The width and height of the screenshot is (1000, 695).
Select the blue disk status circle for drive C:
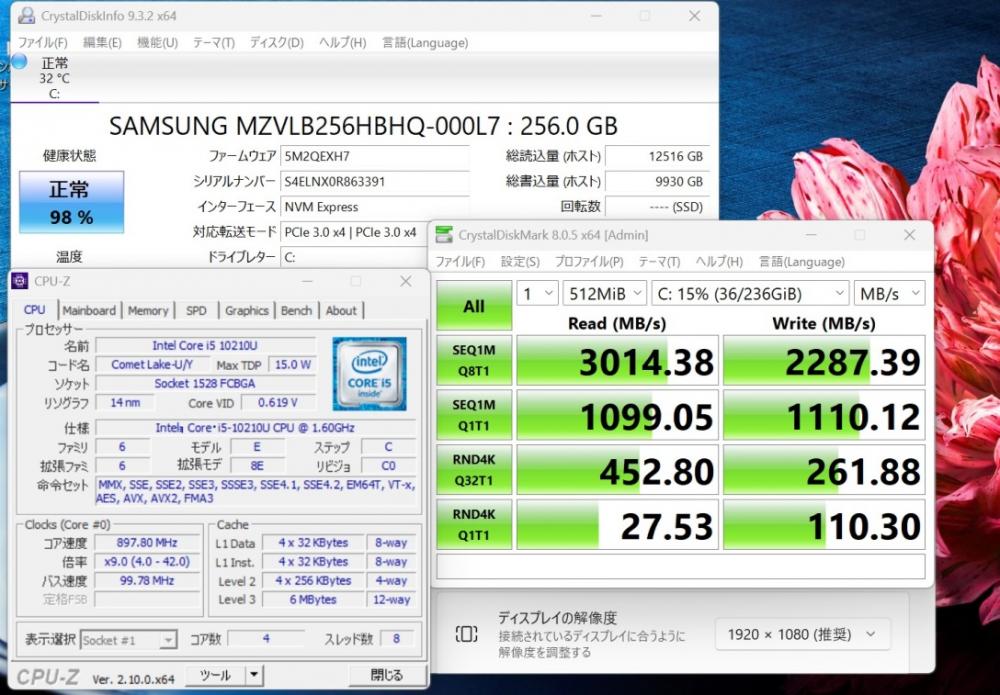[x=19, y=61]
